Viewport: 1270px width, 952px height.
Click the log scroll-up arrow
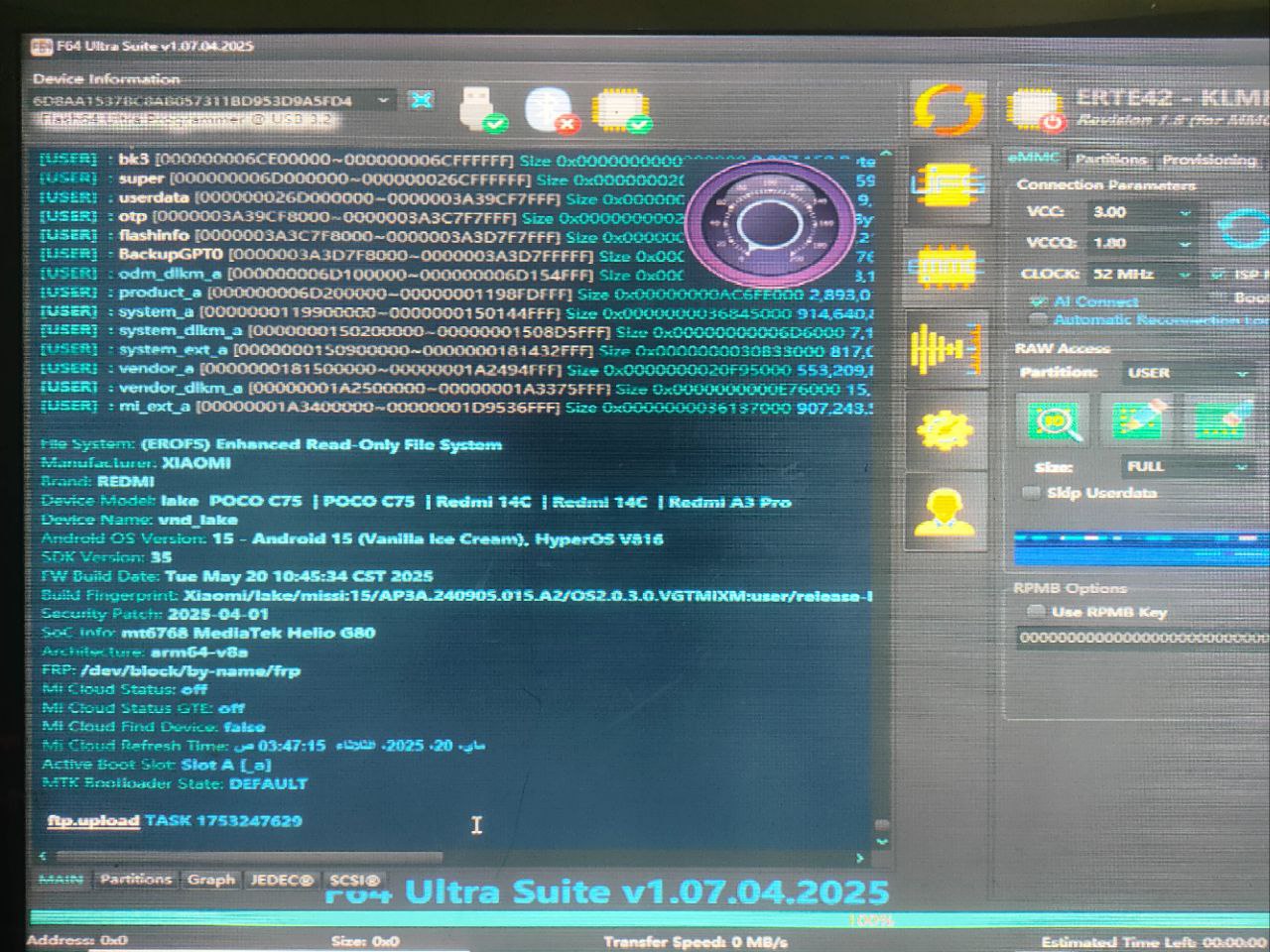[x=884, y=155]
